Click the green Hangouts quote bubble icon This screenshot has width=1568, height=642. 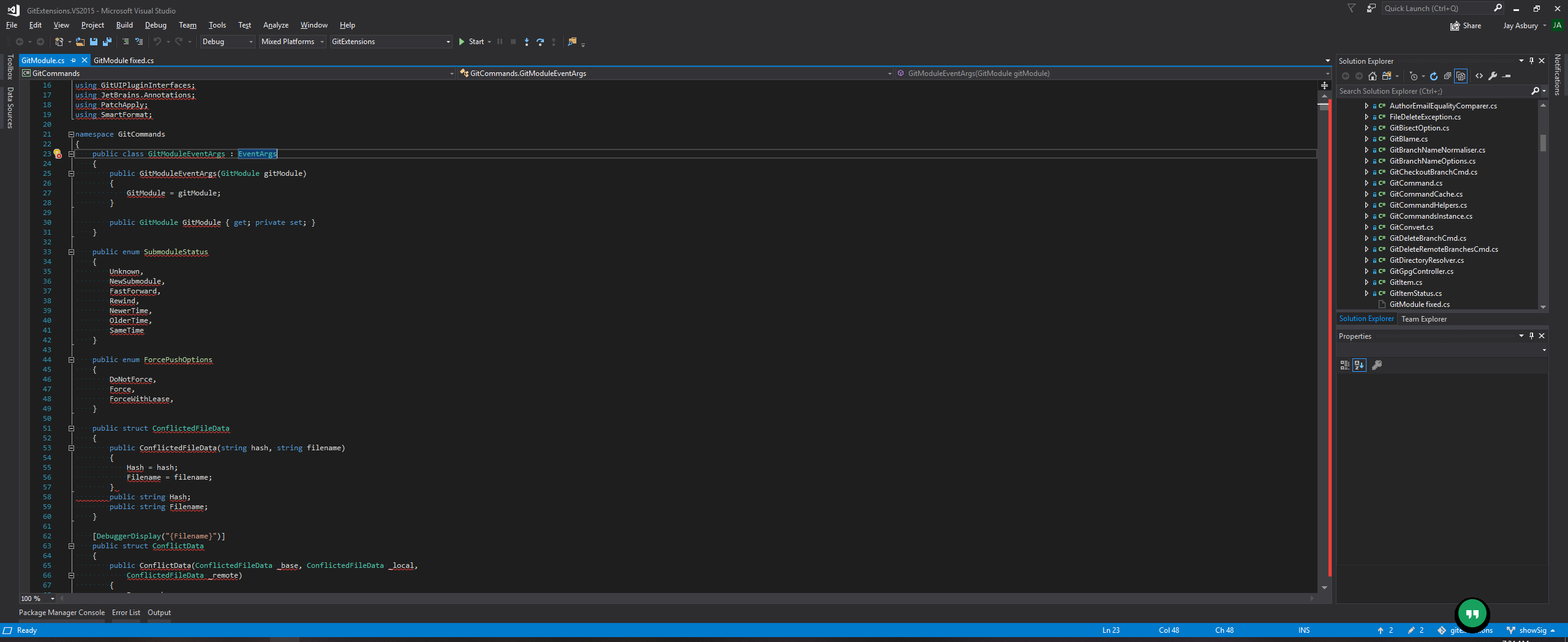point(1472,614)
